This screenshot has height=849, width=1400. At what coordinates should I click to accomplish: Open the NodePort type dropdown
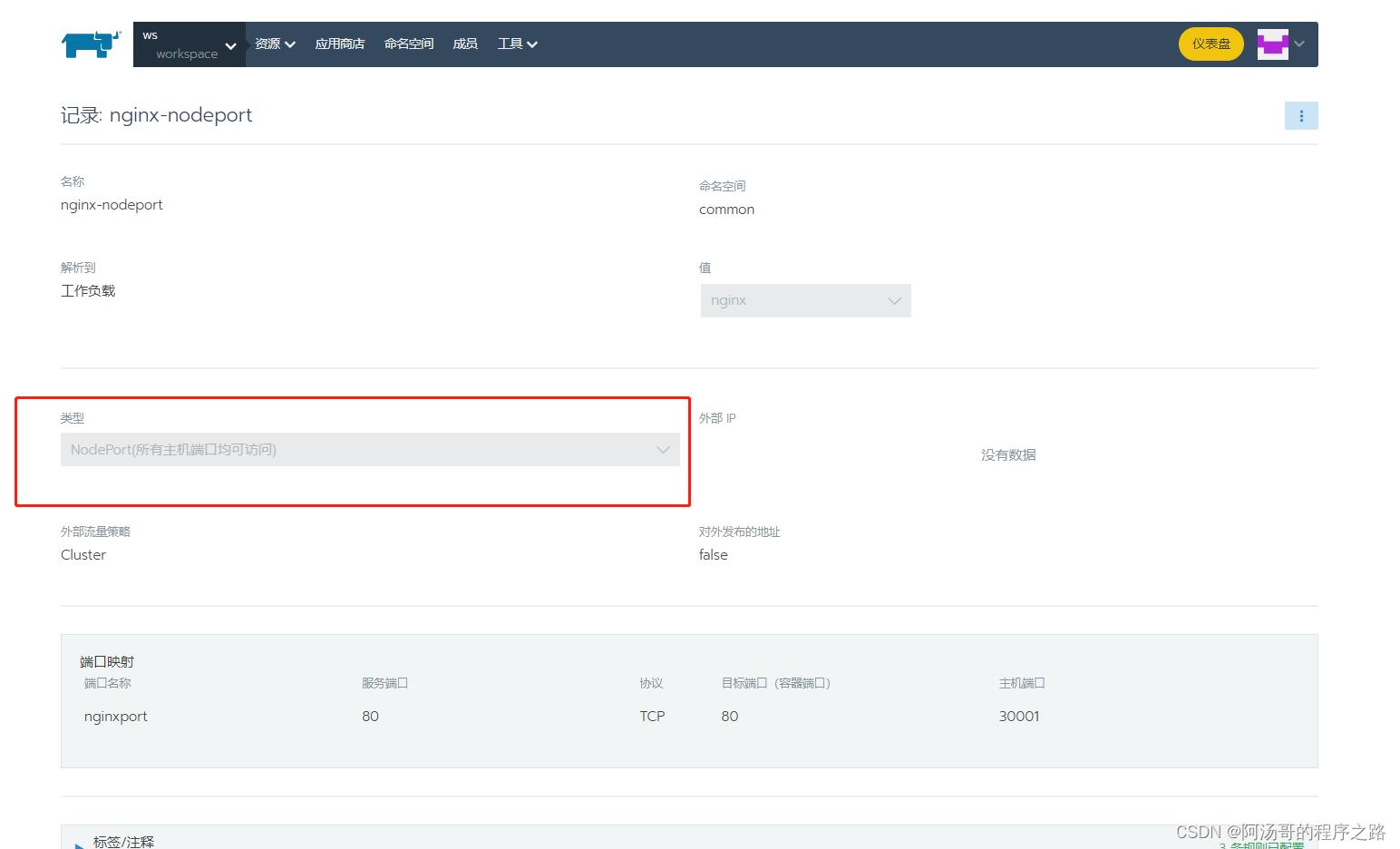tap(370, 450)
